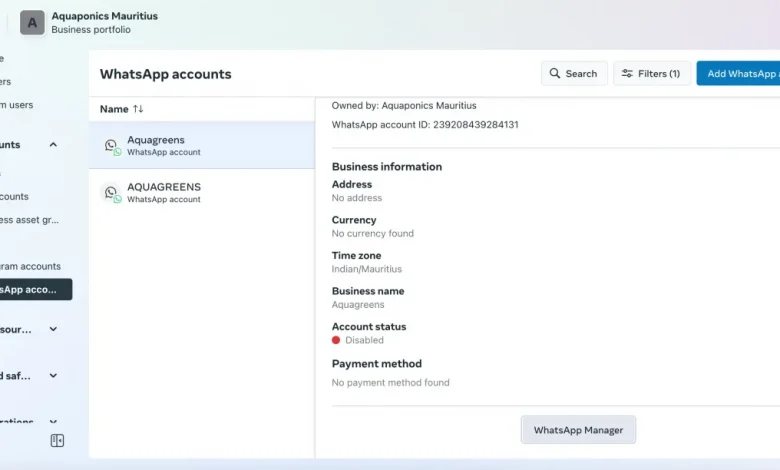Click the Business name value Aquagreens
Viewport: 780px width, 470px height.
tap(358, 304)
